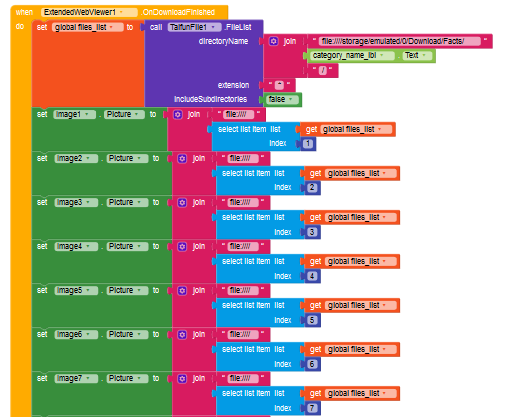512x417 pixels.
Task: Click the gear icon on the Image6 join block
Action: click(182, 335)
